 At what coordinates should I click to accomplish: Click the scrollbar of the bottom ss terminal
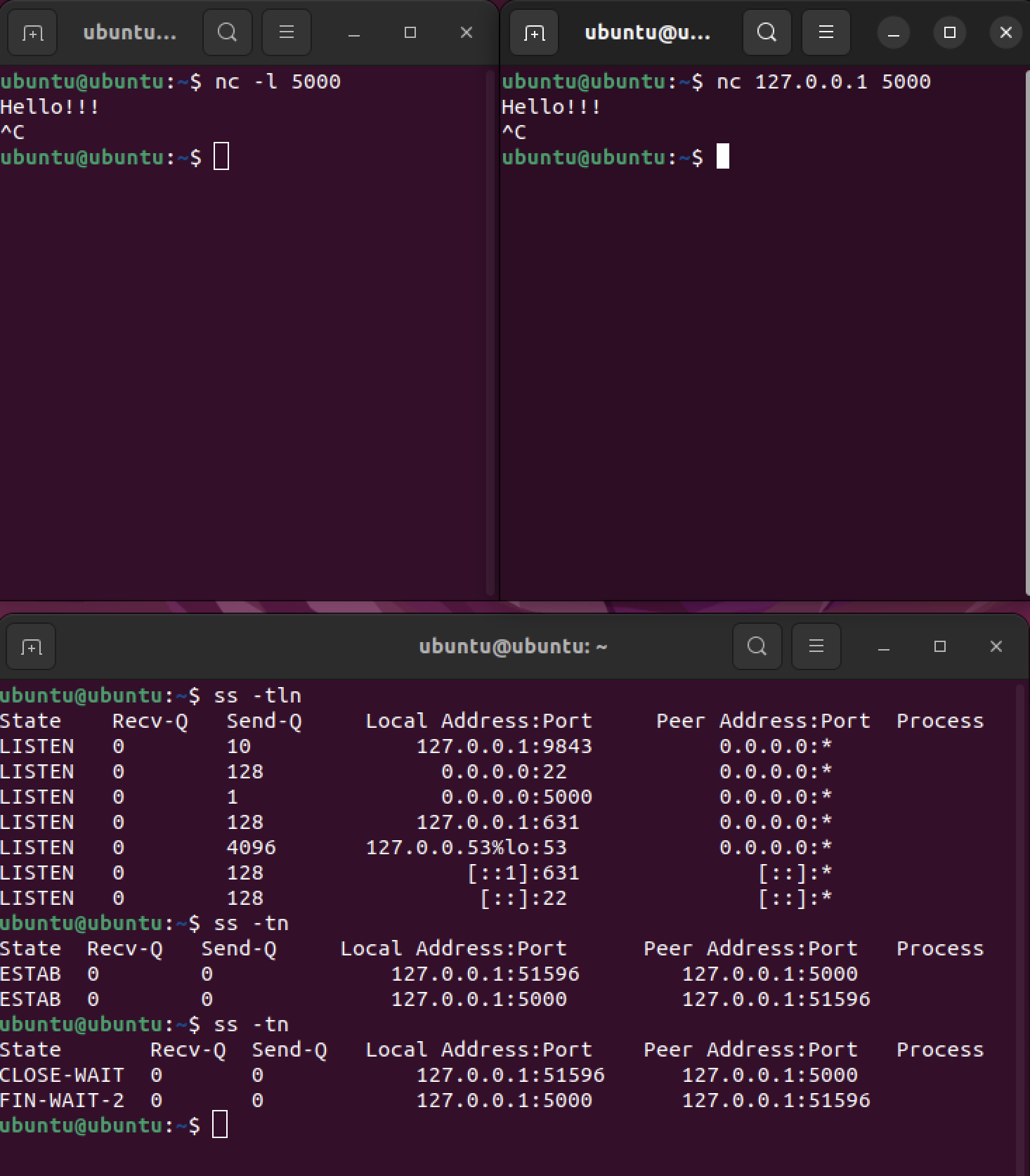point(1020,913)
